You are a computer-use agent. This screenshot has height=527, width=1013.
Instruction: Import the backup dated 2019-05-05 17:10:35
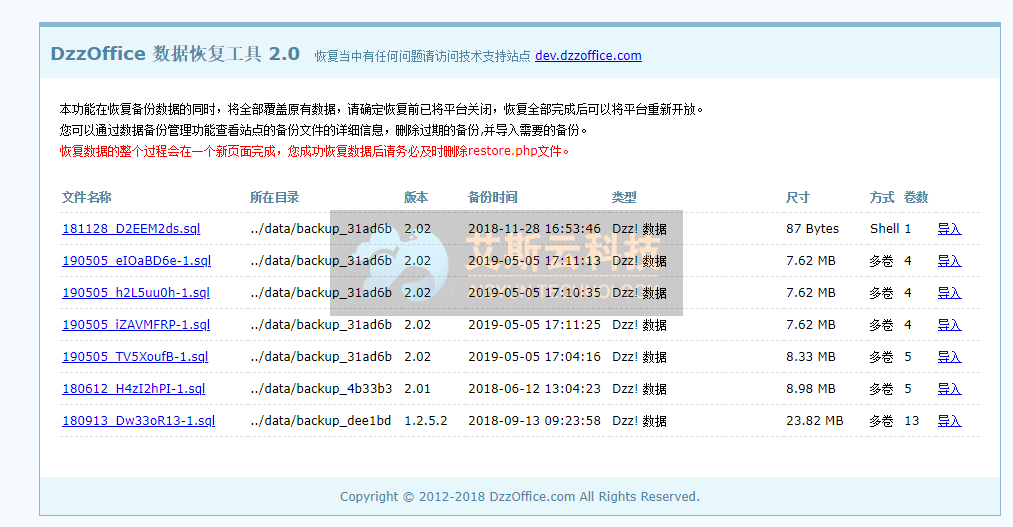(x=948, y=293)
